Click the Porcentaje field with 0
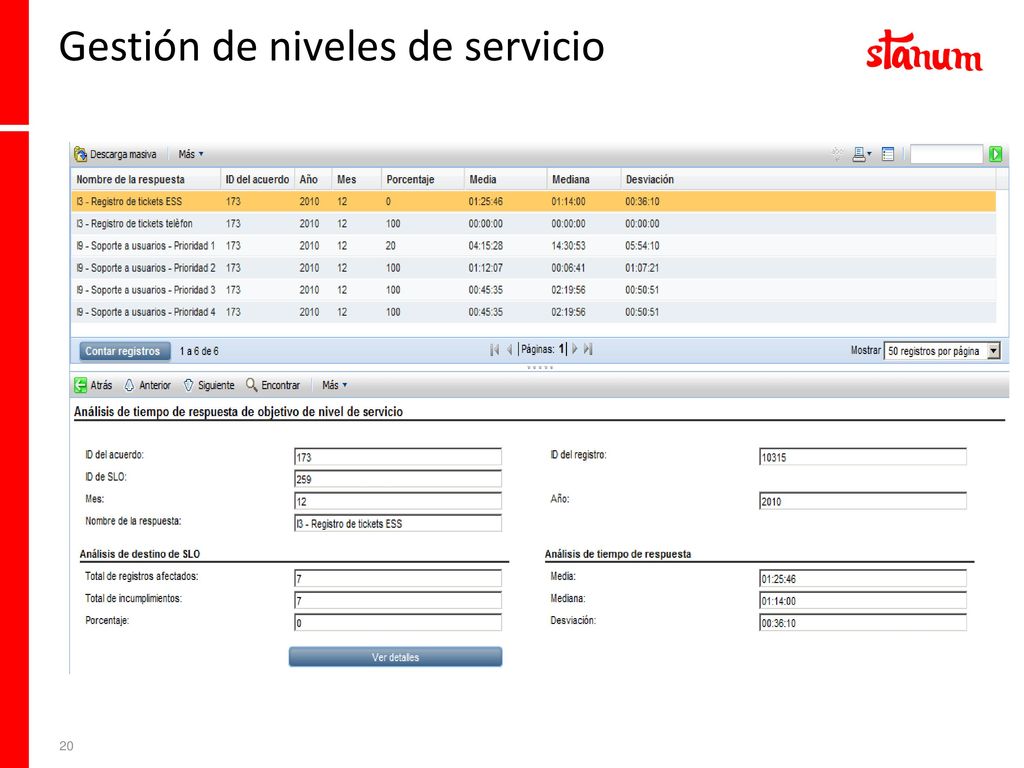Viewport: 1024px width, 768px height. [x=398, y=622]
